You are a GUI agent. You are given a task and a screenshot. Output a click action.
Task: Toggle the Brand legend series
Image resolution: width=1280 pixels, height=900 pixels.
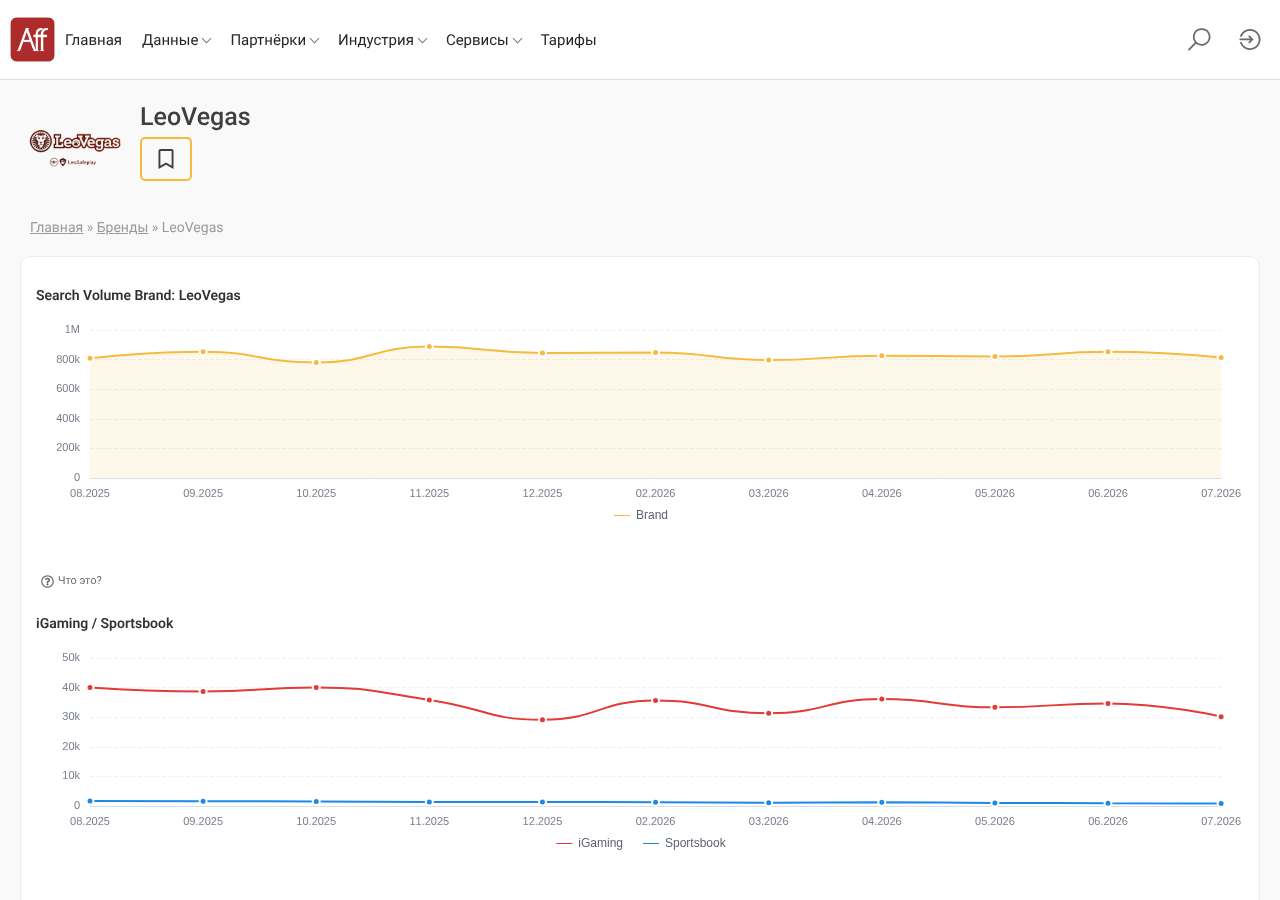[x=641, y=515]
